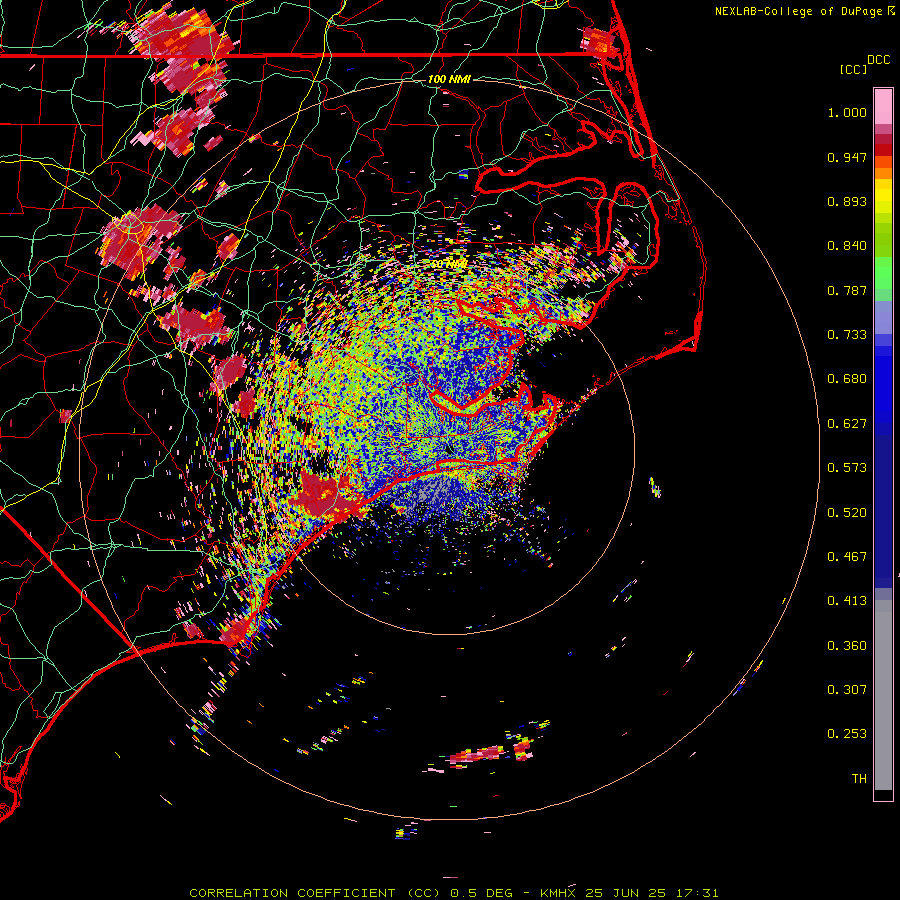Select the 0.680 scale value

click(x=847, y=379)
